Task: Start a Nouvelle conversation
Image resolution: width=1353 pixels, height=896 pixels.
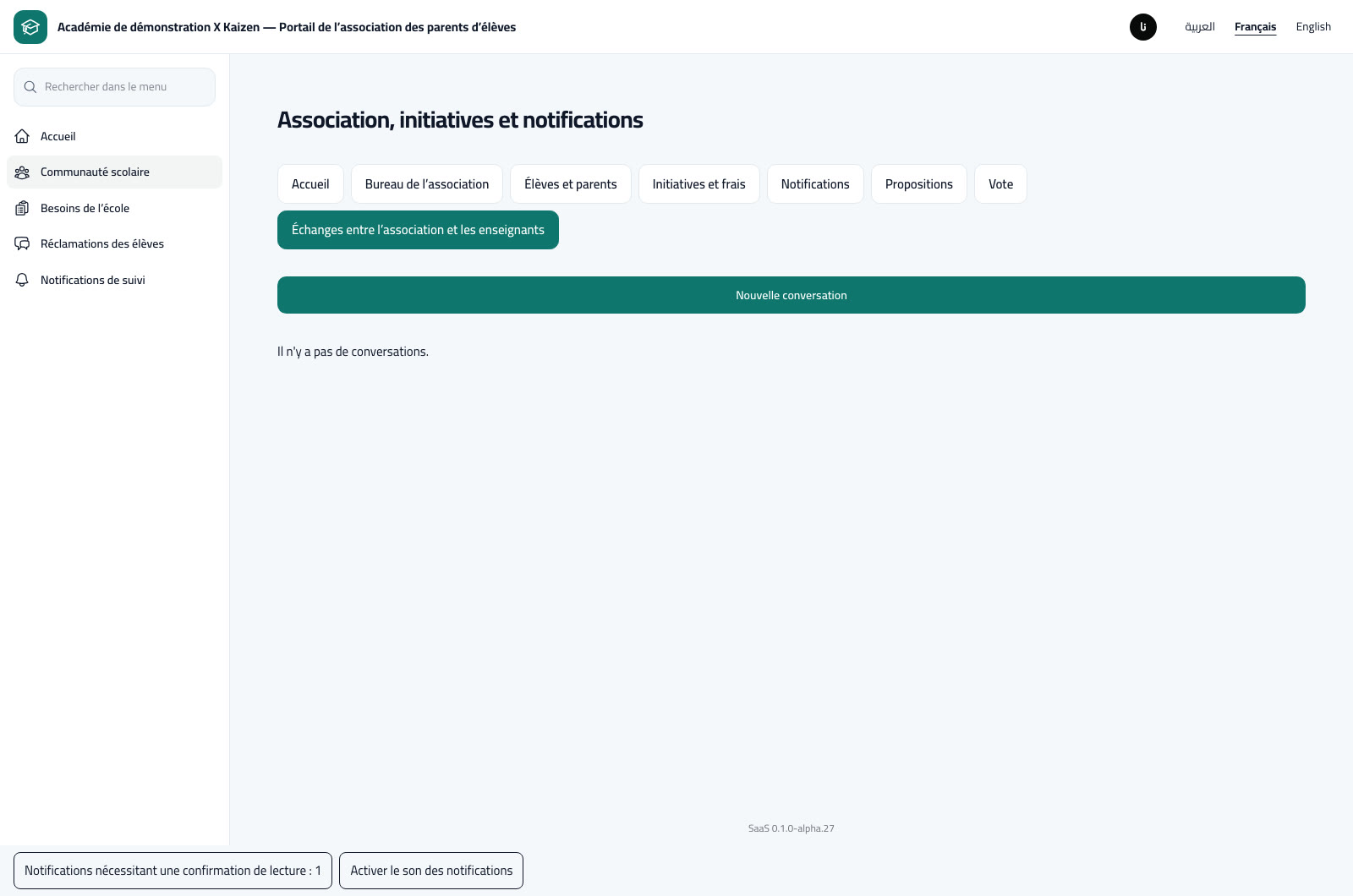Action: [792, 295]
